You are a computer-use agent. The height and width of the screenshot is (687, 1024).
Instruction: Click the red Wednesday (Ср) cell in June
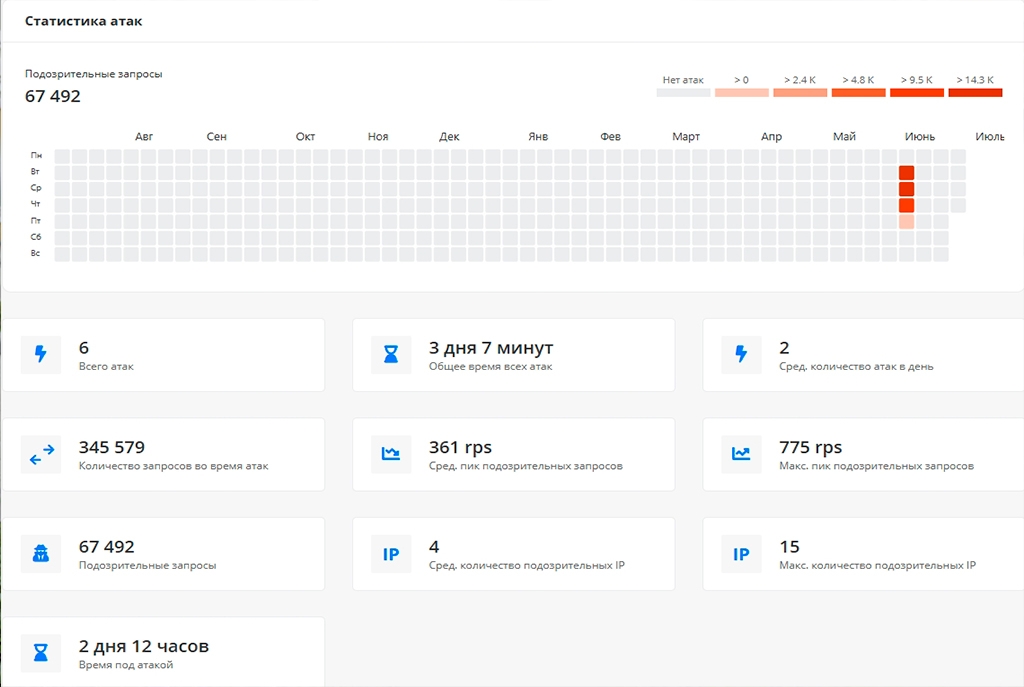[906, 189]
